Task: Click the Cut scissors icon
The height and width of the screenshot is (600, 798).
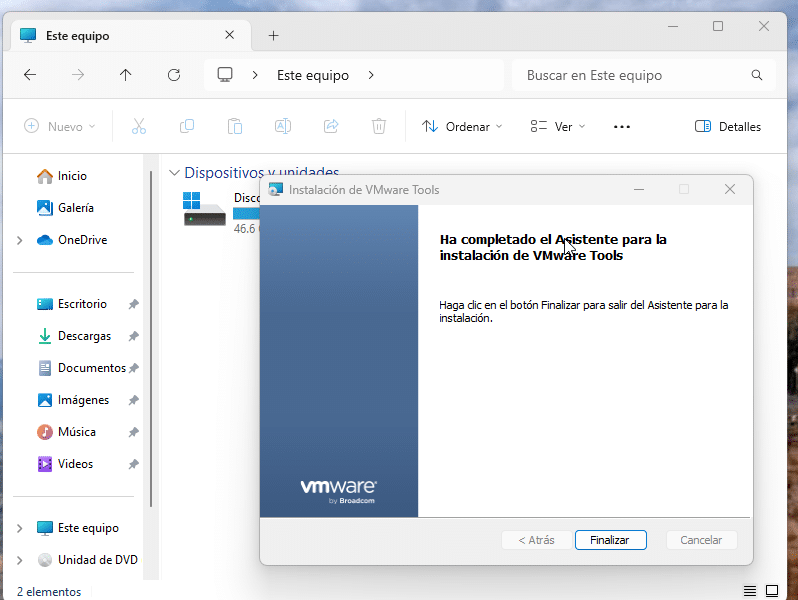Action: tap(139, 126)
